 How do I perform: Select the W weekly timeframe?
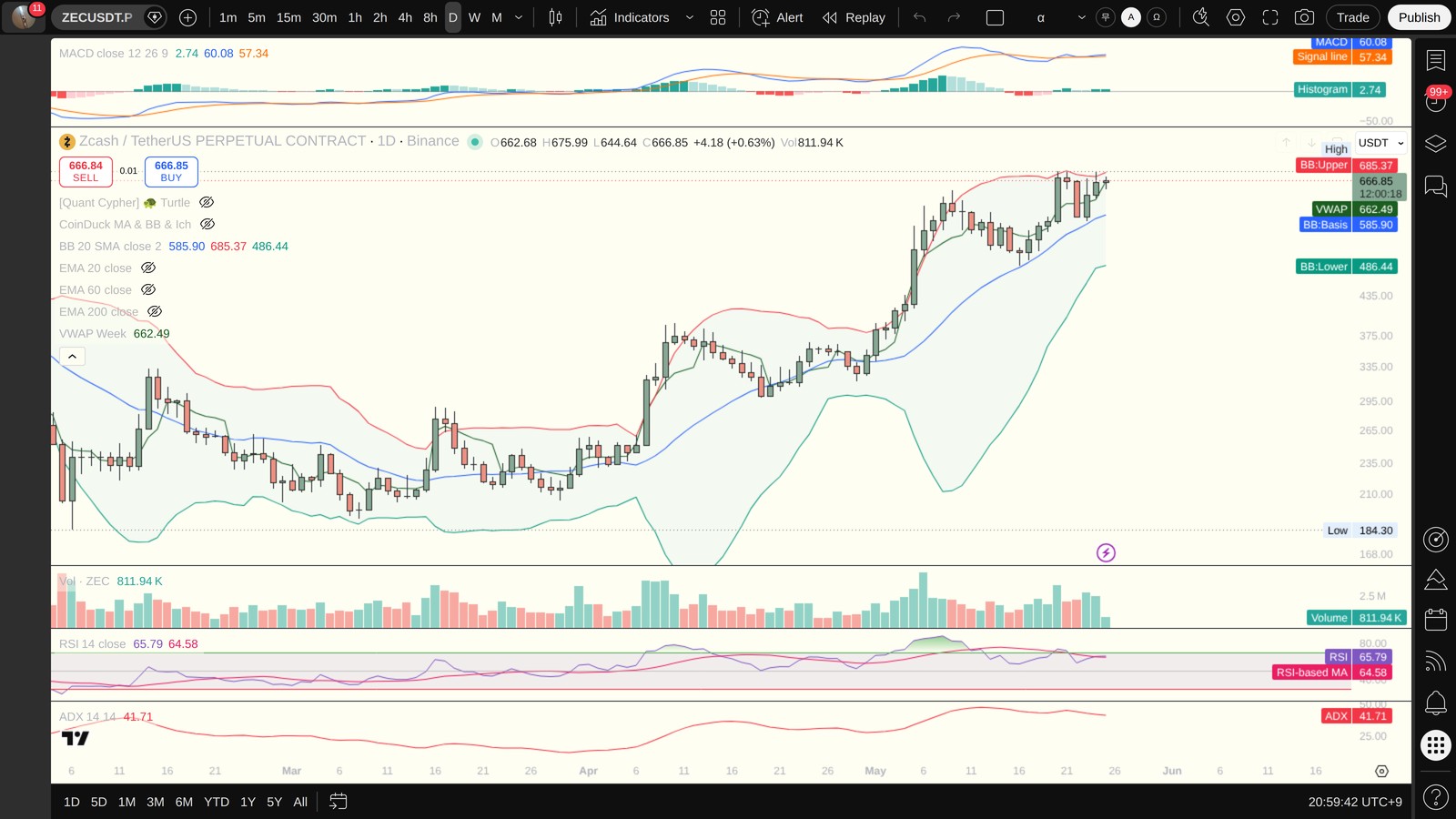[474, 17]
